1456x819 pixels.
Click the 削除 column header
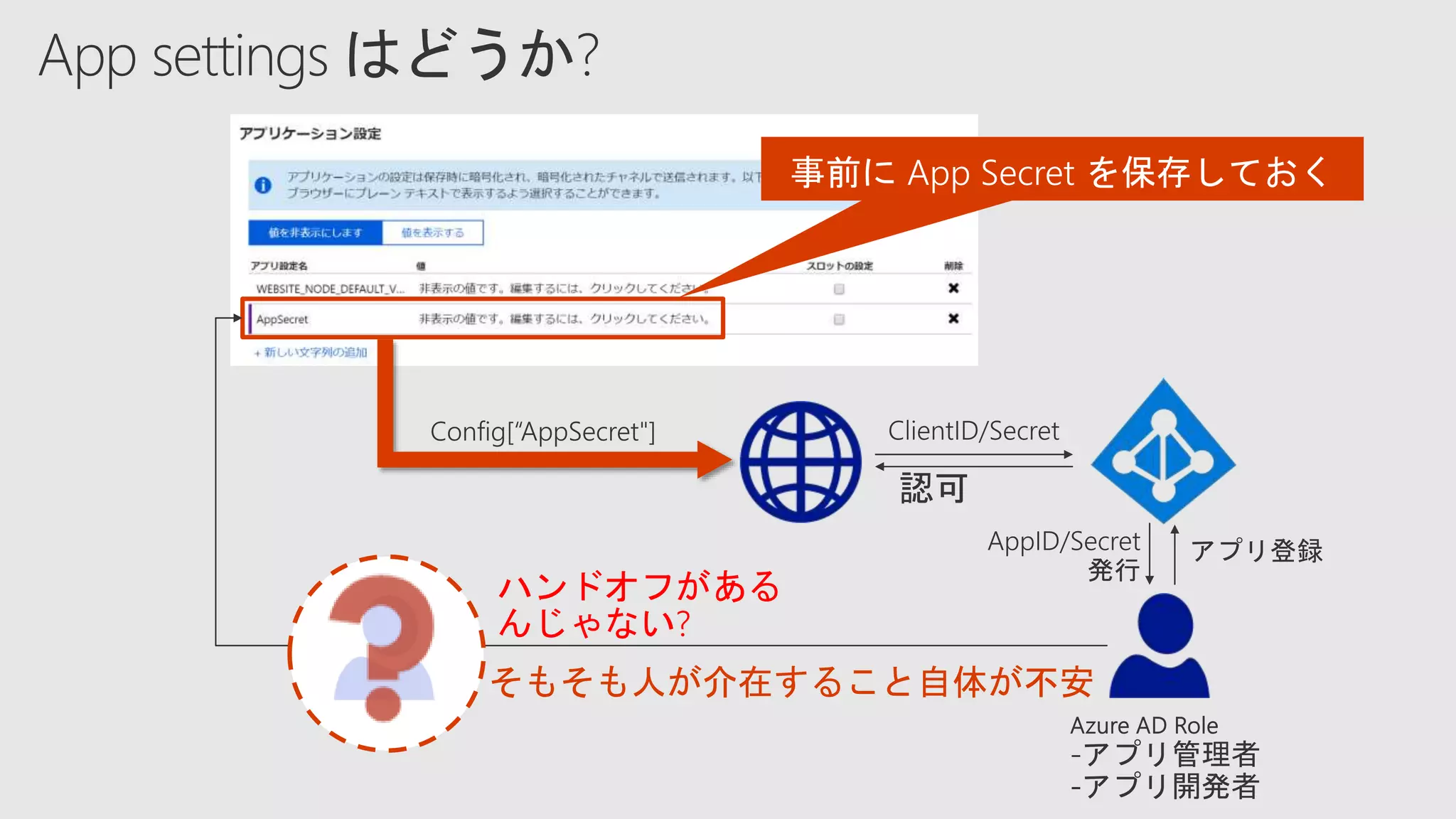[x=953, y=265]
